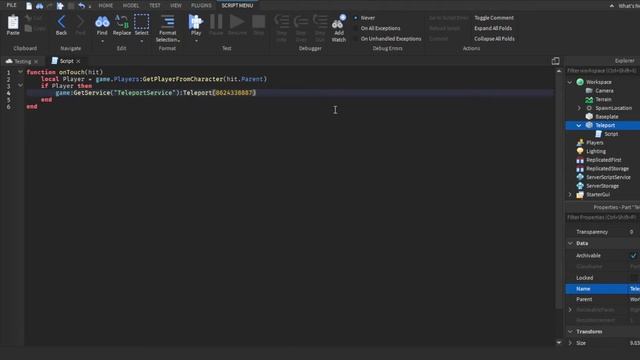Click the binoculars icon in quick access bar

click(x=40, y=6)
